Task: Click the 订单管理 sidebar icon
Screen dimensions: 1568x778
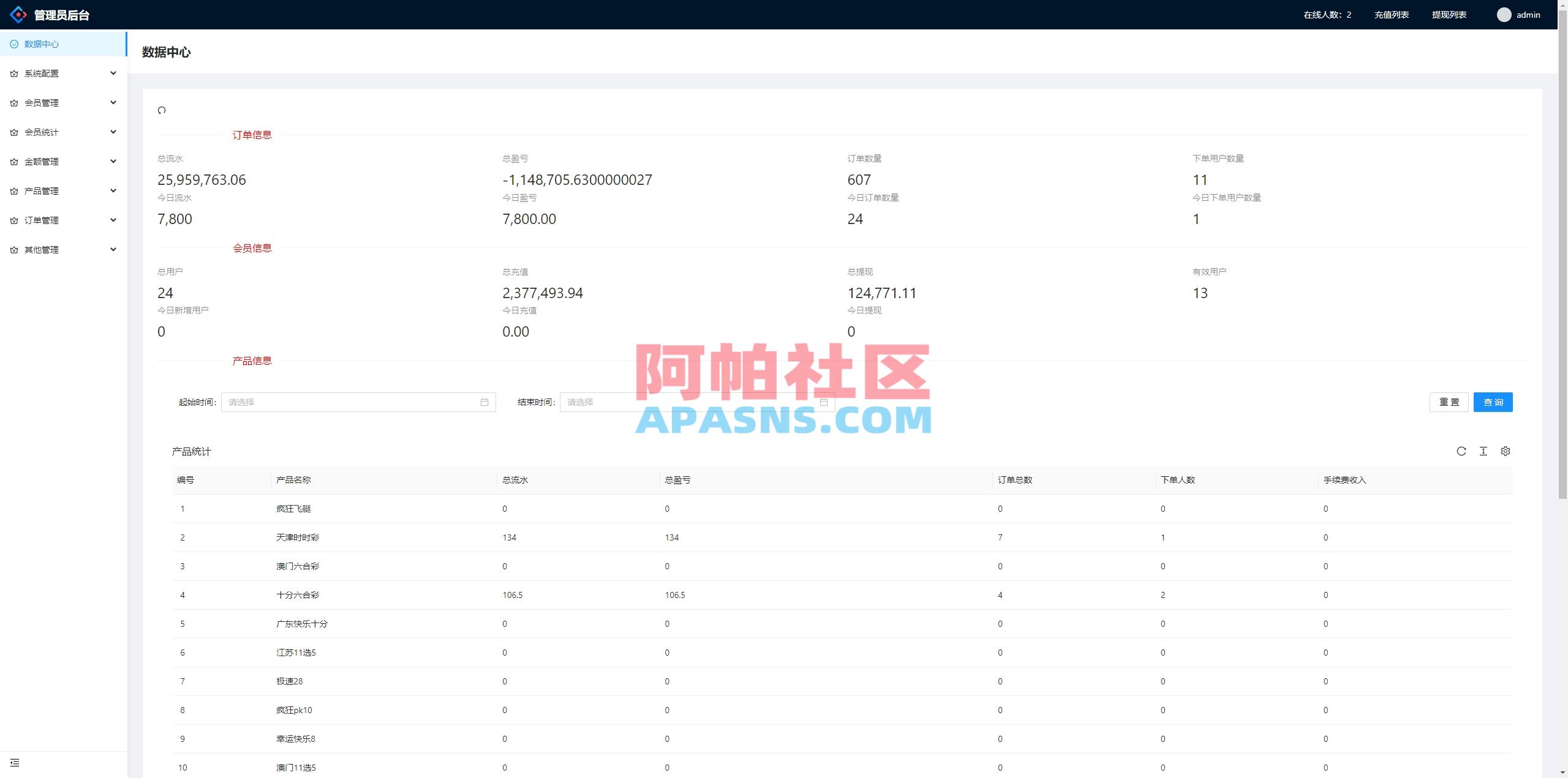Action: pyautogui.click(x=13, y=220)
